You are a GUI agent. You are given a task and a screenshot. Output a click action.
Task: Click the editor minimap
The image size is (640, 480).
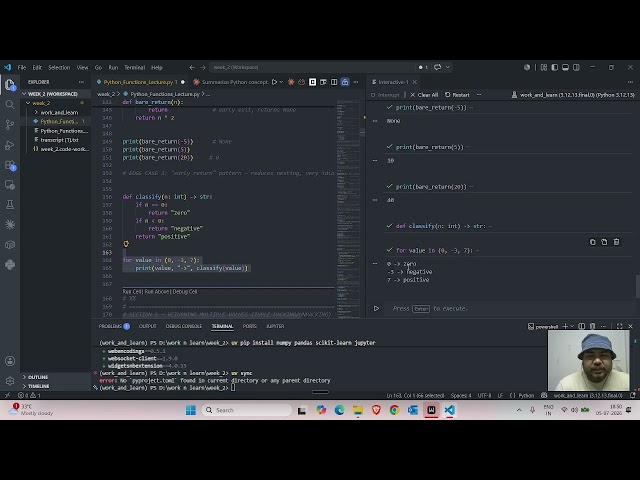[348, 208]
